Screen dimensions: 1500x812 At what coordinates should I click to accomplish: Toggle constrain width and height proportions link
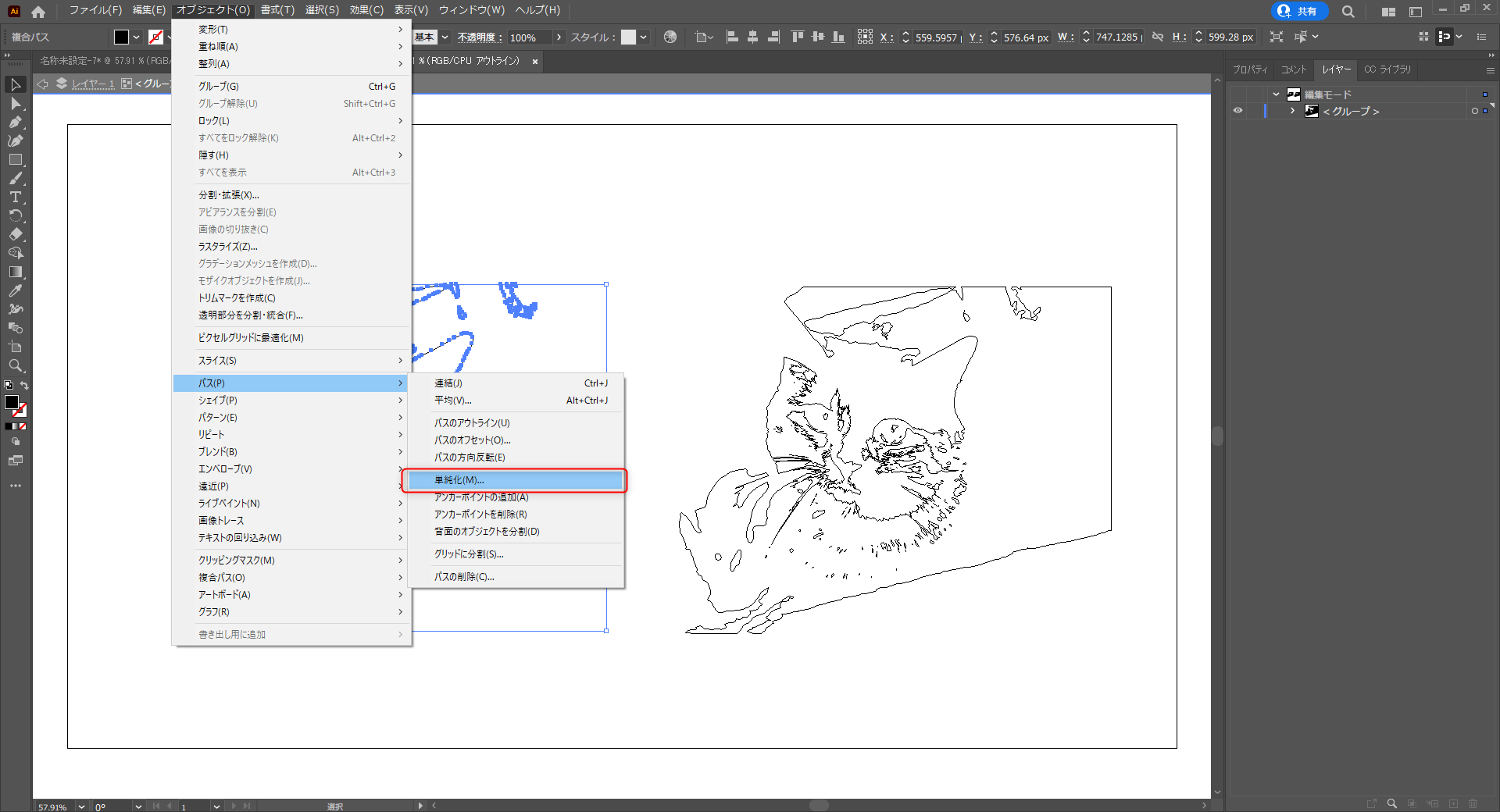[x=1158, y=37]
